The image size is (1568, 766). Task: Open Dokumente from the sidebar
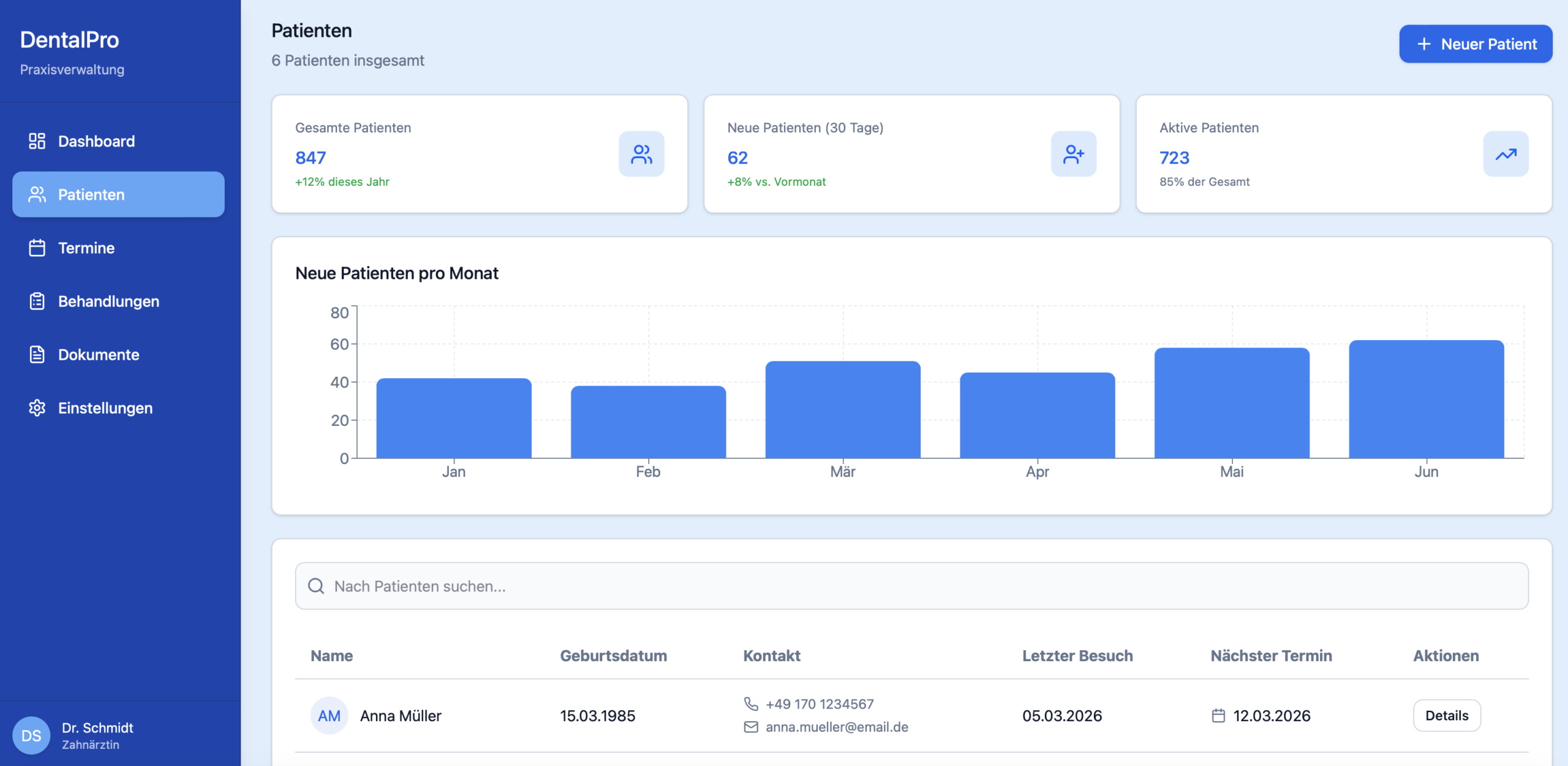point(99,355)
